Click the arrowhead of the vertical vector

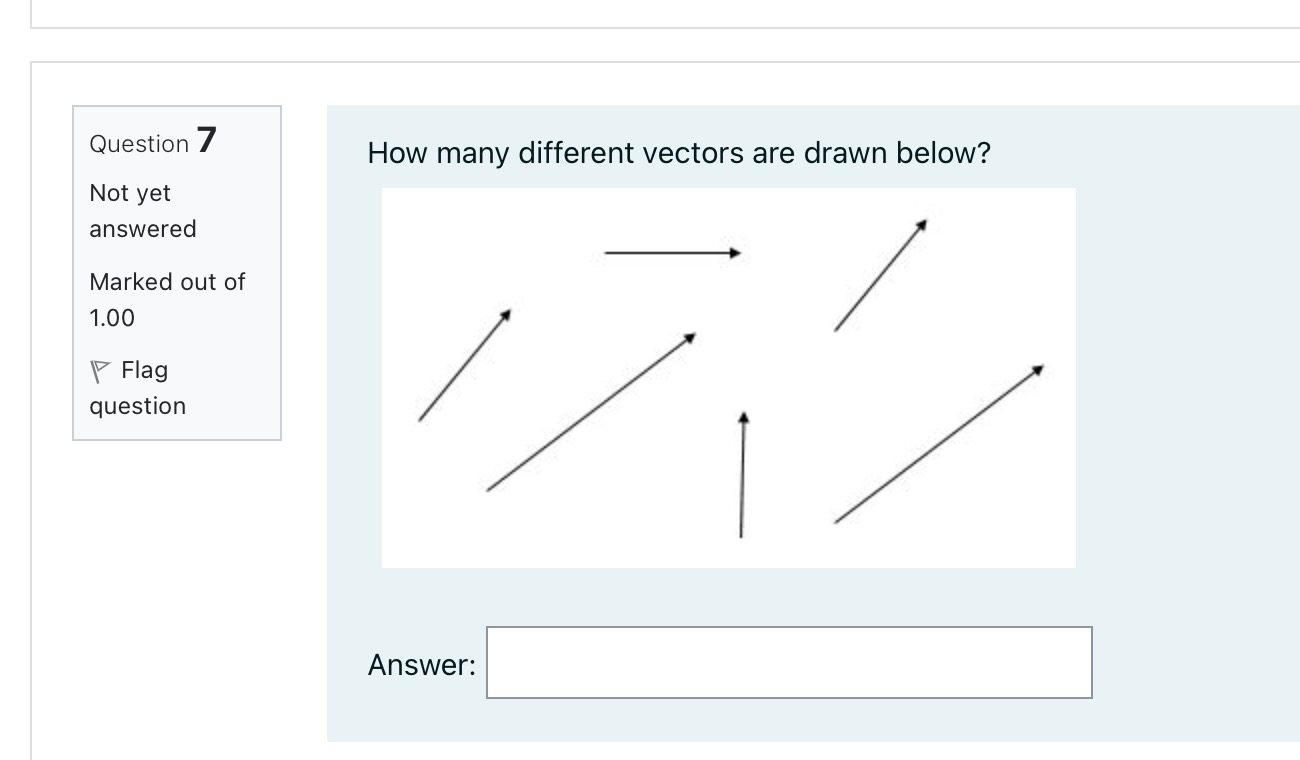click(742, 416)
